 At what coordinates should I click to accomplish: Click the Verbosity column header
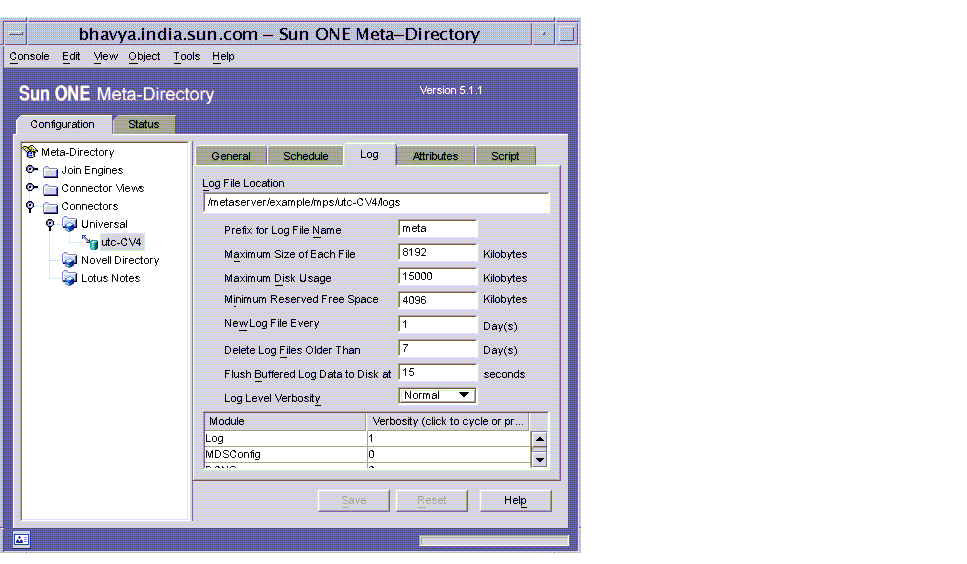pyautogui.click(x=448, y=421)
